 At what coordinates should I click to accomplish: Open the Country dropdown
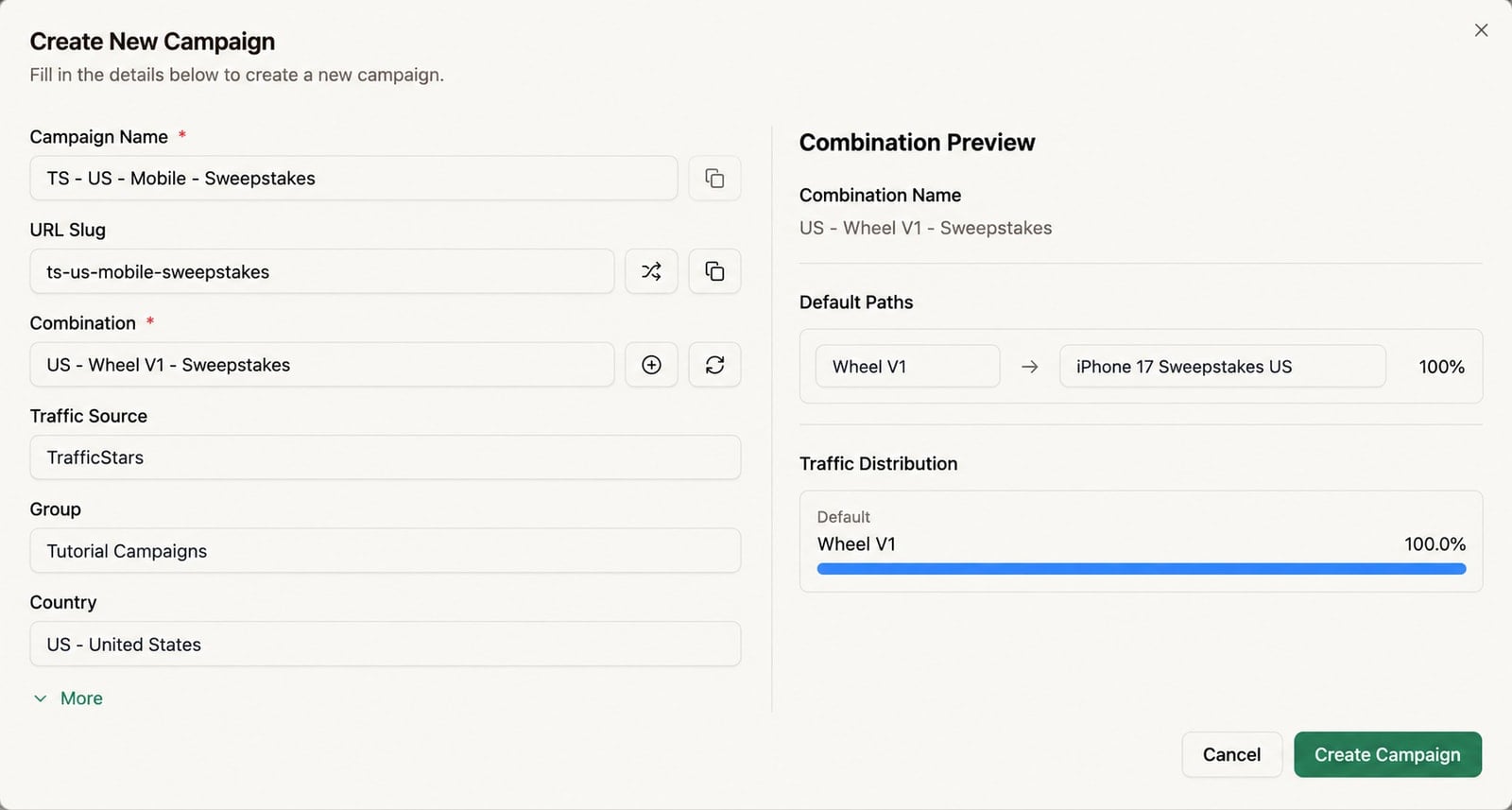(386, 644)
